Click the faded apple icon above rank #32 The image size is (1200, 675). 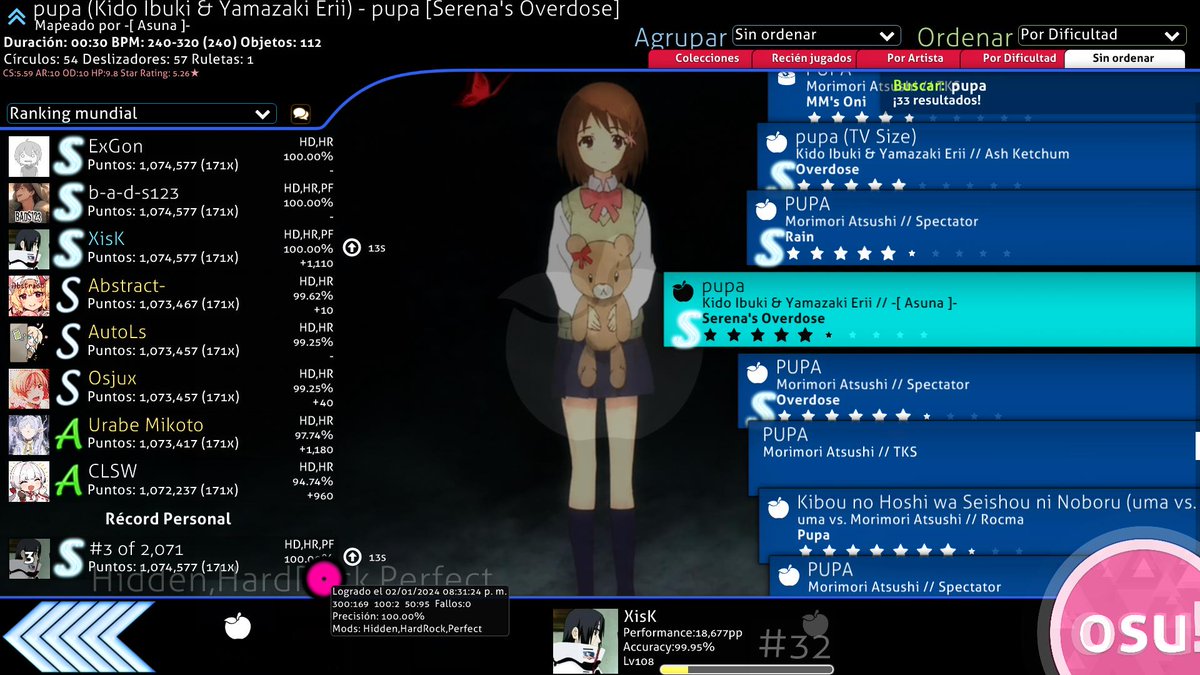click(x=815, y=624)
